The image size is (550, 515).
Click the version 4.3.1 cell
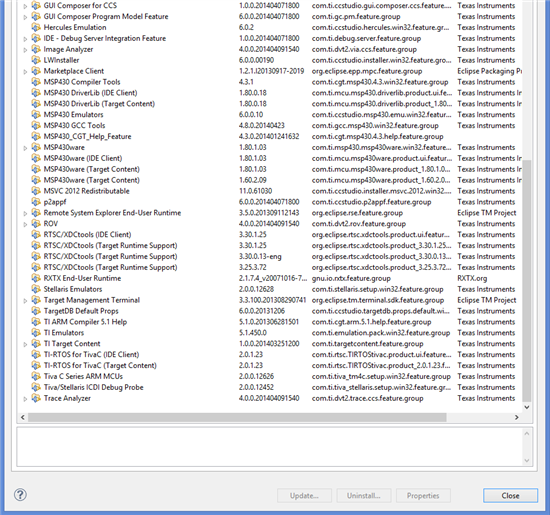coord(246,82)
